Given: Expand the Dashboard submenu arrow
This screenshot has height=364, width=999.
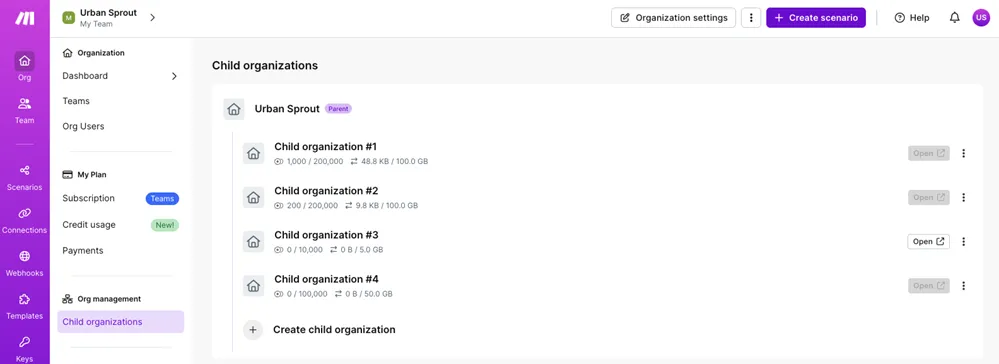Looking at the screenshot, I should (174, 76).
